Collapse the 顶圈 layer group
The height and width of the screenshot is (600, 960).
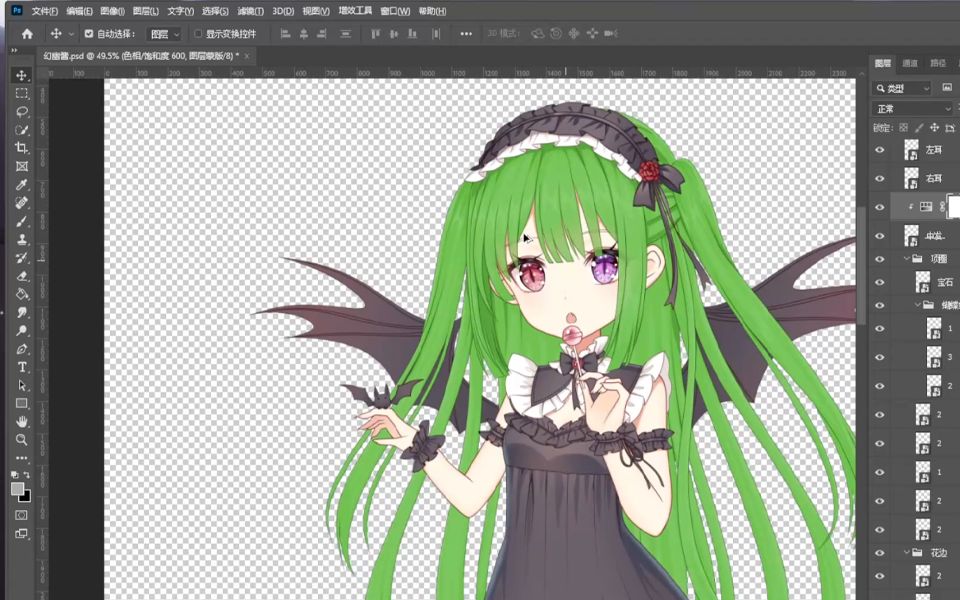(907, 258)
